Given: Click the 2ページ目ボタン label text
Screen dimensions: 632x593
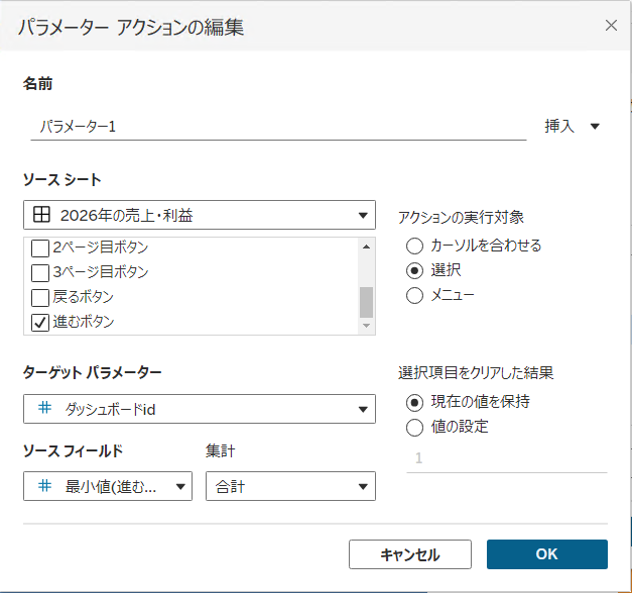Looking at the screenshot, I should [100, 247].
